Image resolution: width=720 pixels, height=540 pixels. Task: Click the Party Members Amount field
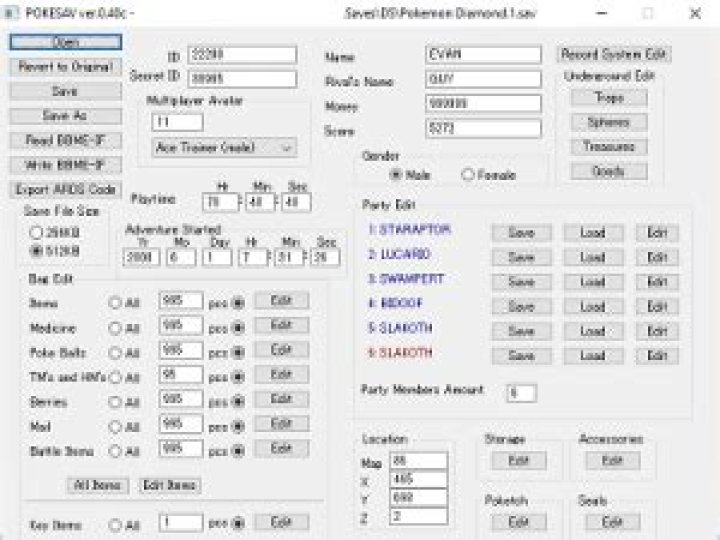522,393
